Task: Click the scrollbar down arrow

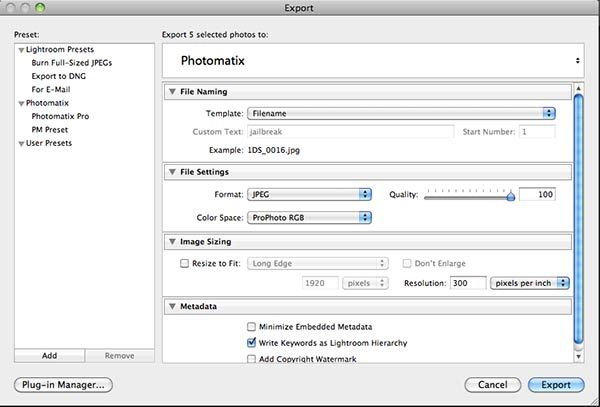Action: pos(579,357)
